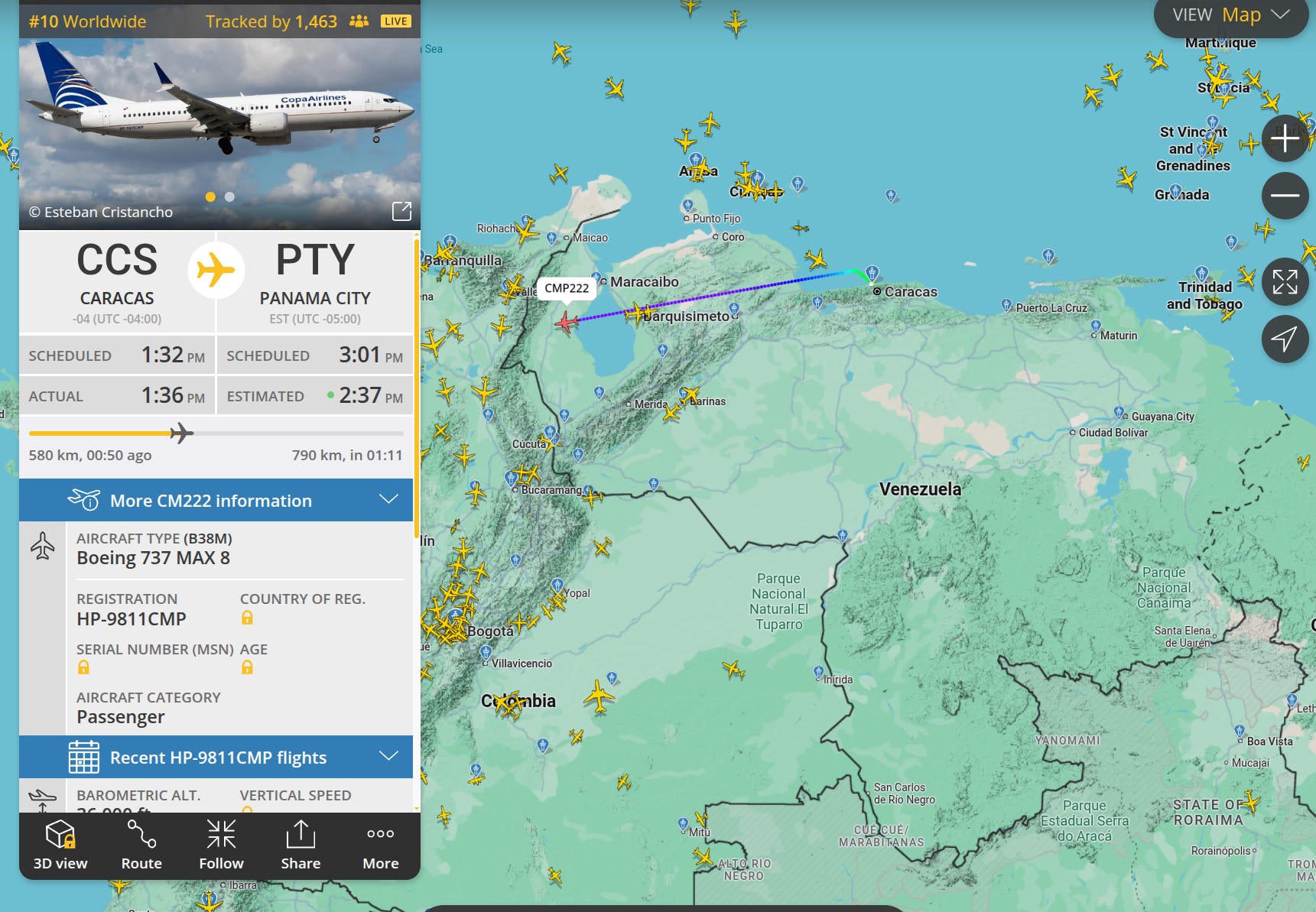Click the large yellow plane east of Villavicencio
Viewport: 1316px width, 912px height.
tap(599, 696)
